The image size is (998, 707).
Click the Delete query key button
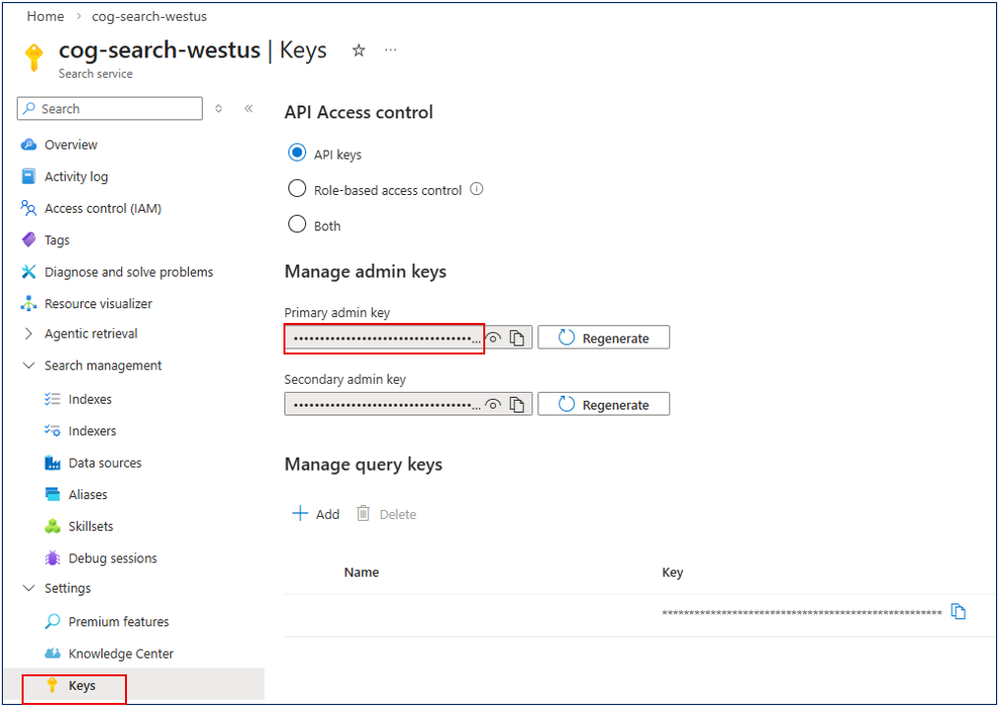point(386,514)
